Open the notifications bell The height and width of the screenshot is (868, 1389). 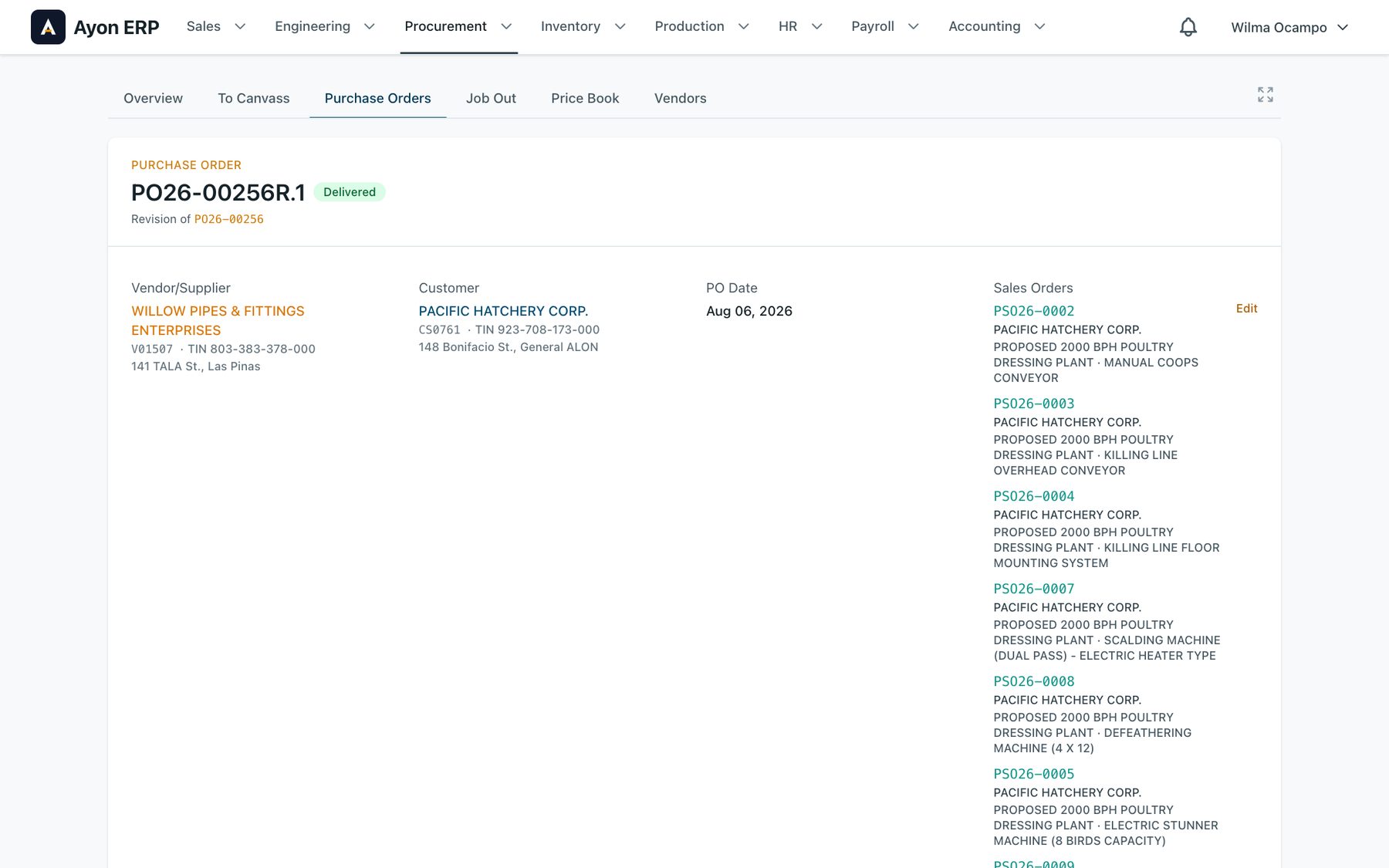click(x=1188, y=27)
